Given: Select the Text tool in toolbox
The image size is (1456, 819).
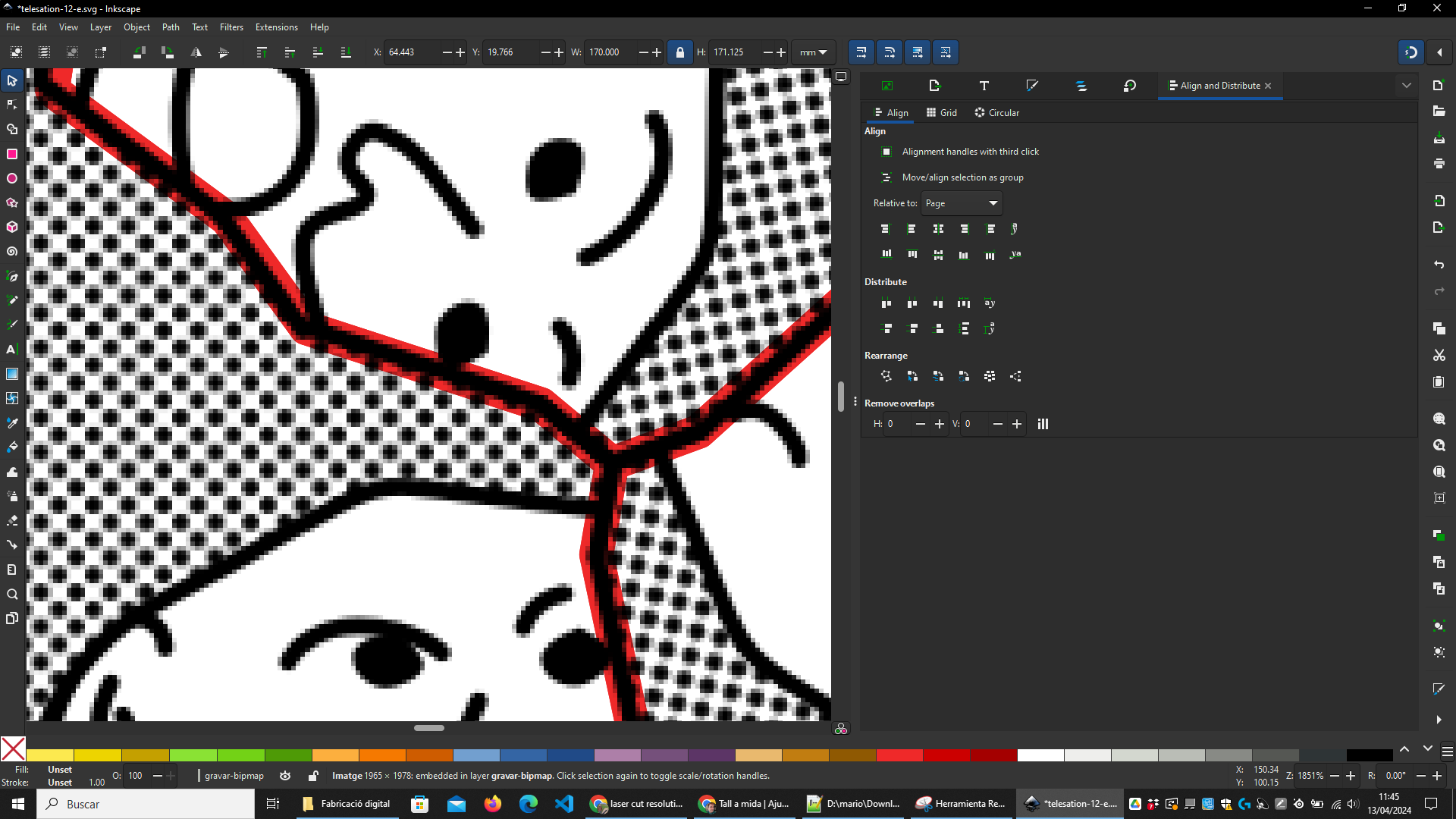Looking at the screenshot, I should pyautogui.click(x=12, y=350).
